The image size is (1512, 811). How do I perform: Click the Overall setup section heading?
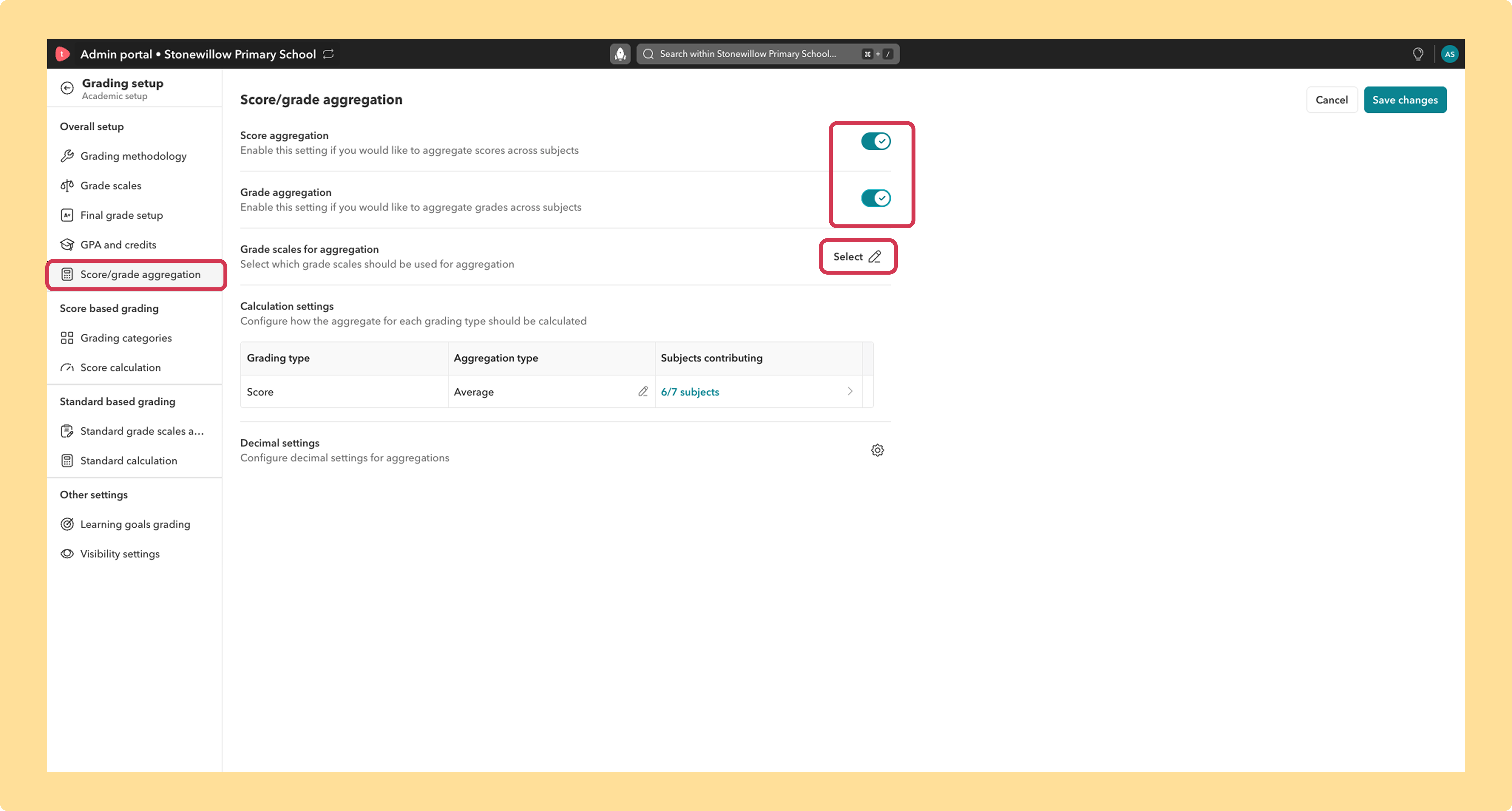[92, 127]
